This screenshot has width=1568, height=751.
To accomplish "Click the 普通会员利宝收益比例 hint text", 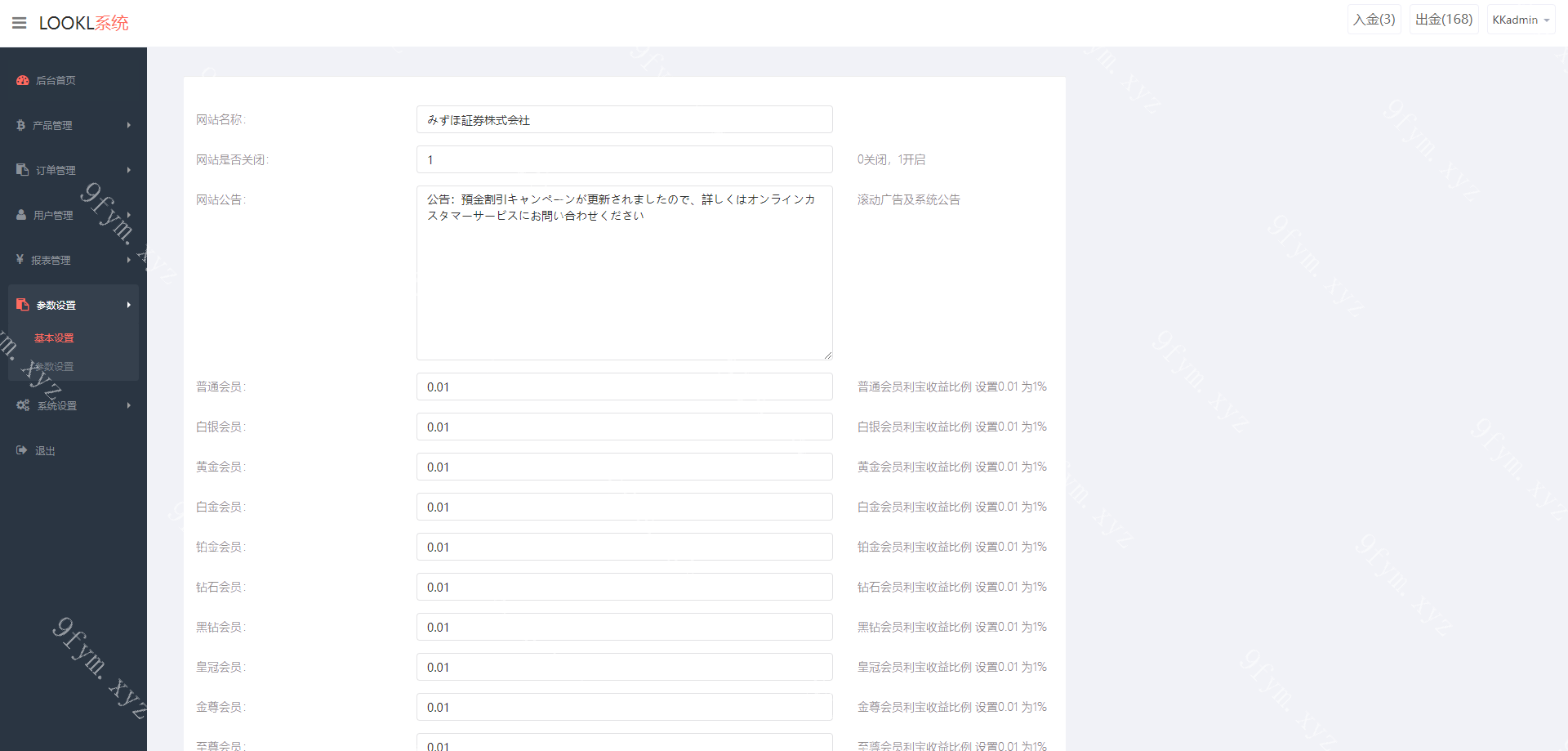I will point(952,387).
